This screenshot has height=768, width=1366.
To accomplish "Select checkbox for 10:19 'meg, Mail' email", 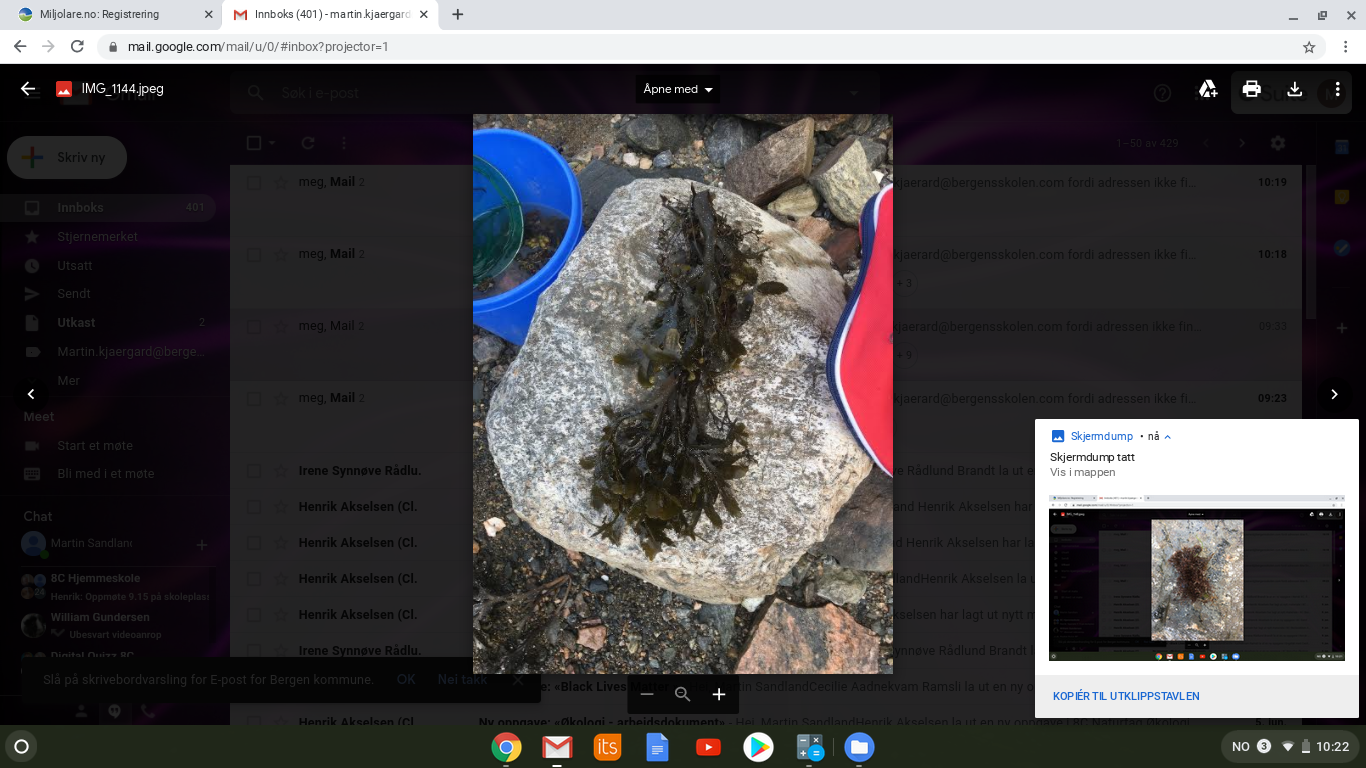I will tap(254, 183).
